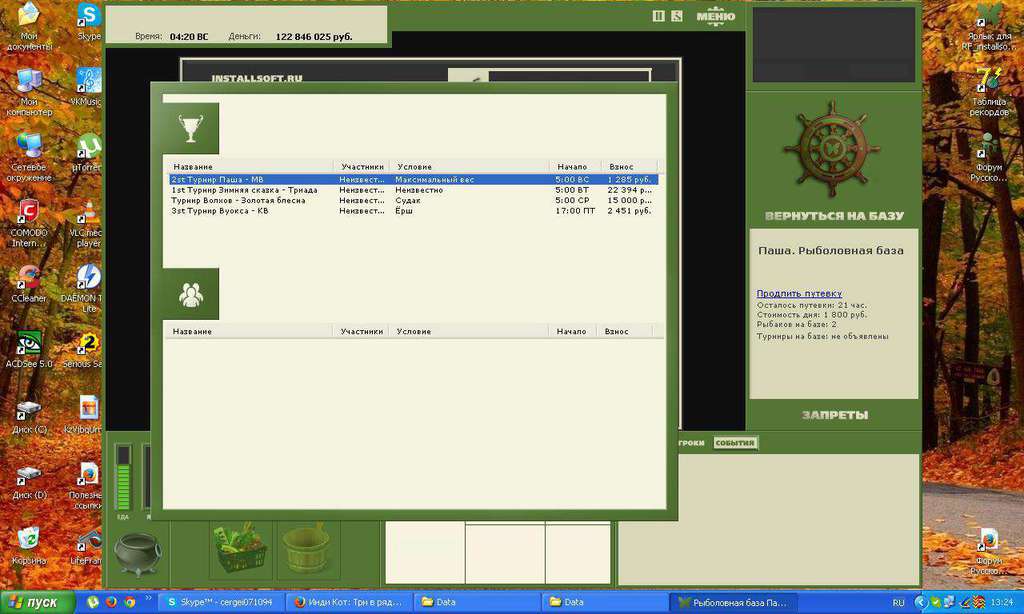Open the Skype taskbar button

coord(220,602)
